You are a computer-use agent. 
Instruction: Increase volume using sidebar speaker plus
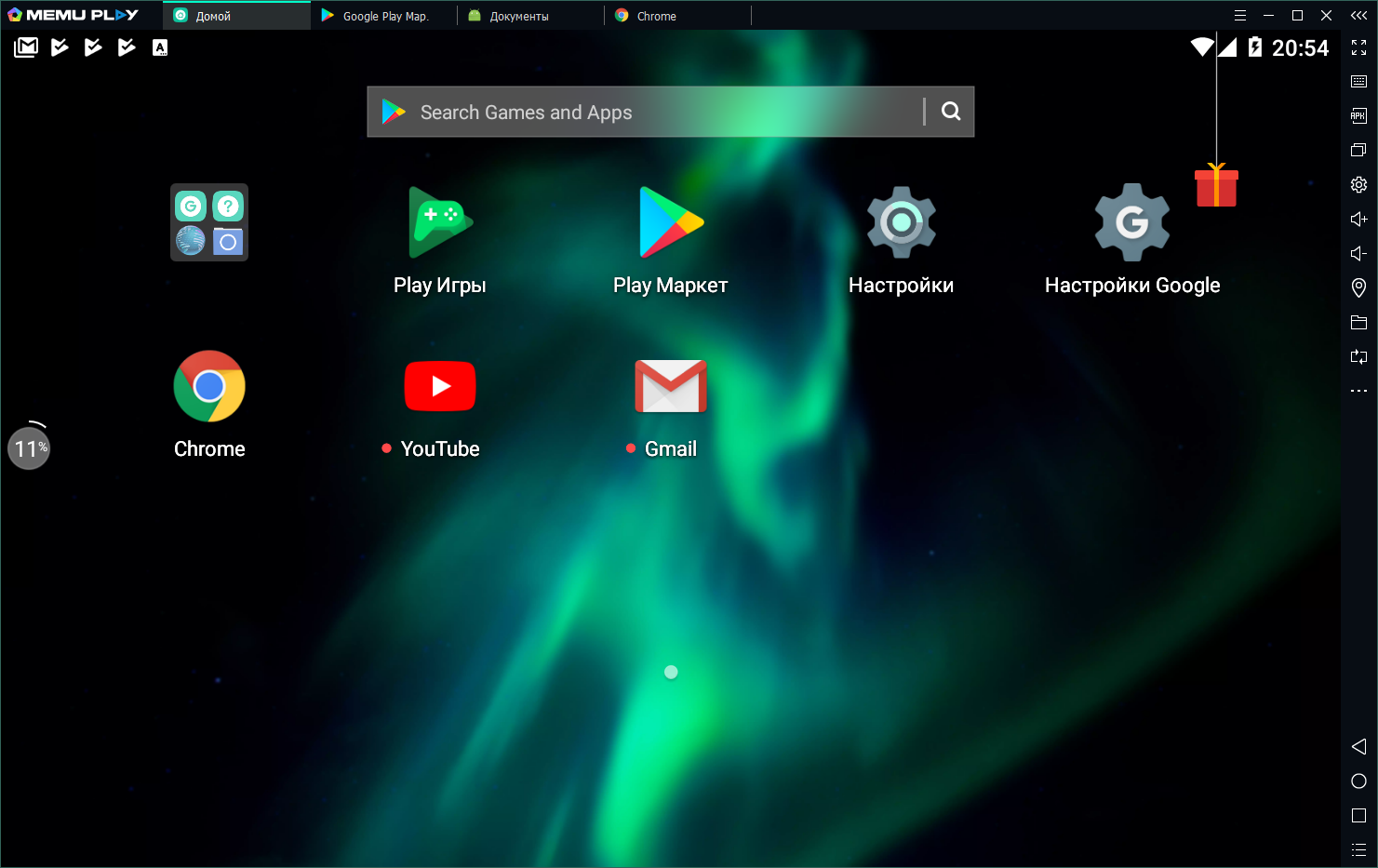click(x=1358, y=219)
